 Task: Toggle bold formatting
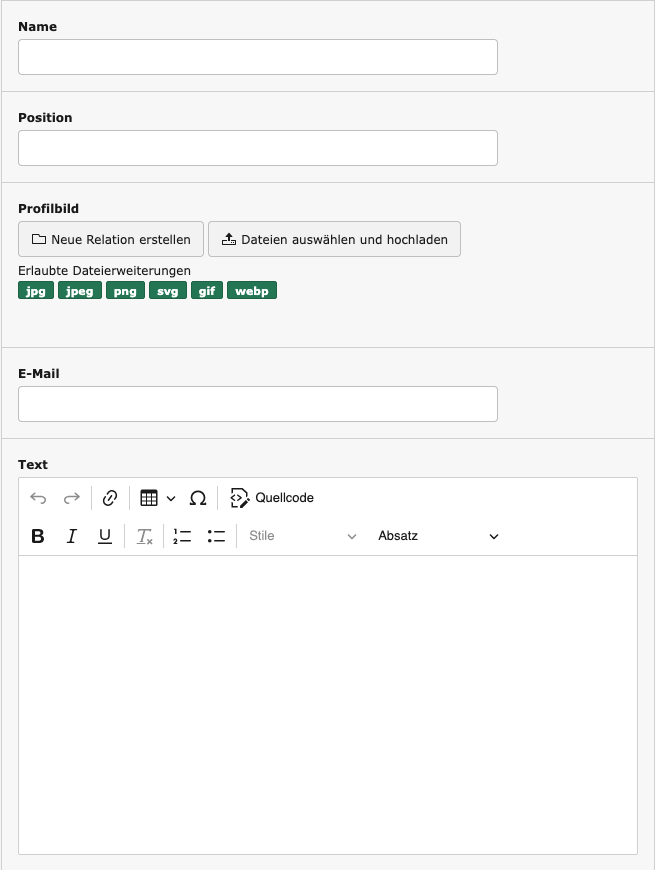(x=38, y=536)
